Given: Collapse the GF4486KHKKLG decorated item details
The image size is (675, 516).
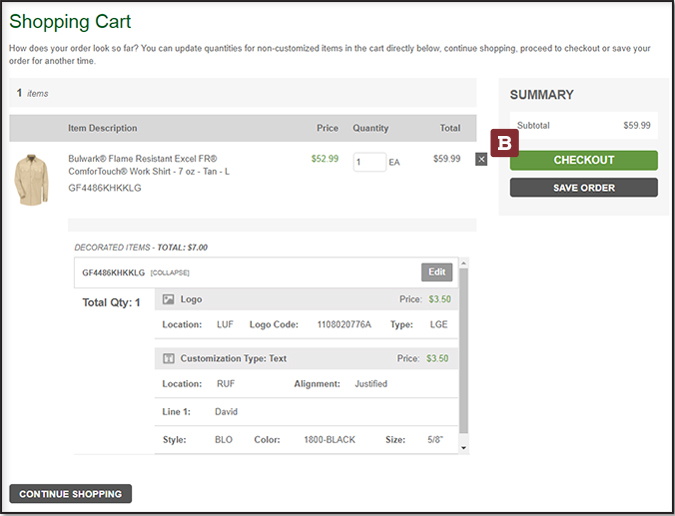Looking at the screenshot, I should pyautogui.click(x=170, y=273).
